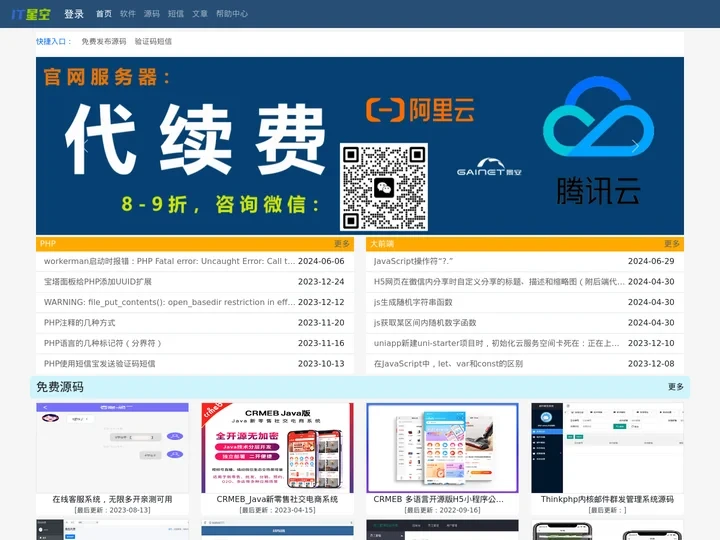Click the Thinkphp邮件群发管理系统 thumbnail
The height and width of the screenshot is (540, 720).
tap(608, 448)
